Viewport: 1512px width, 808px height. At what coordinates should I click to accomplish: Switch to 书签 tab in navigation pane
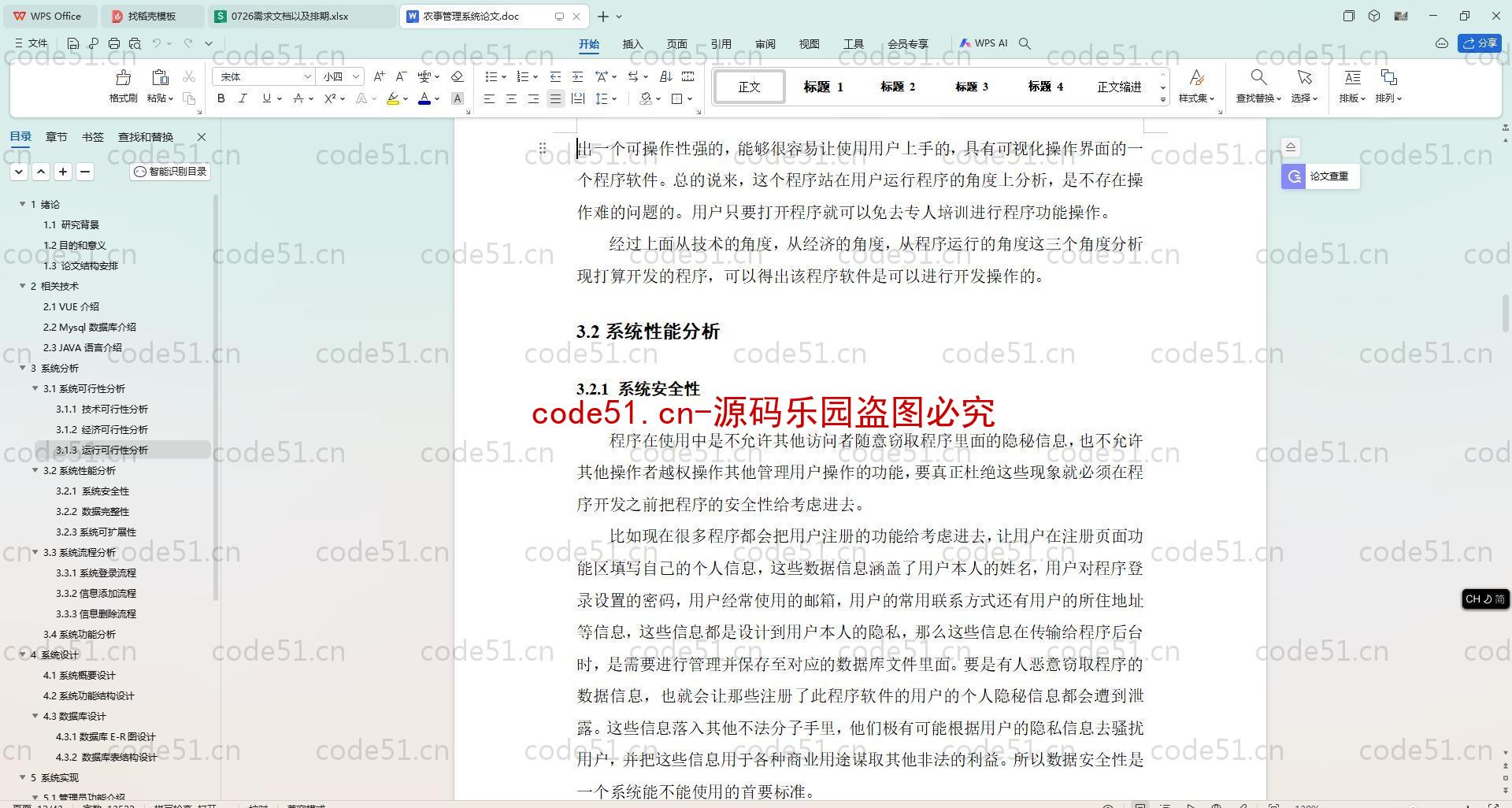point(92,136)
